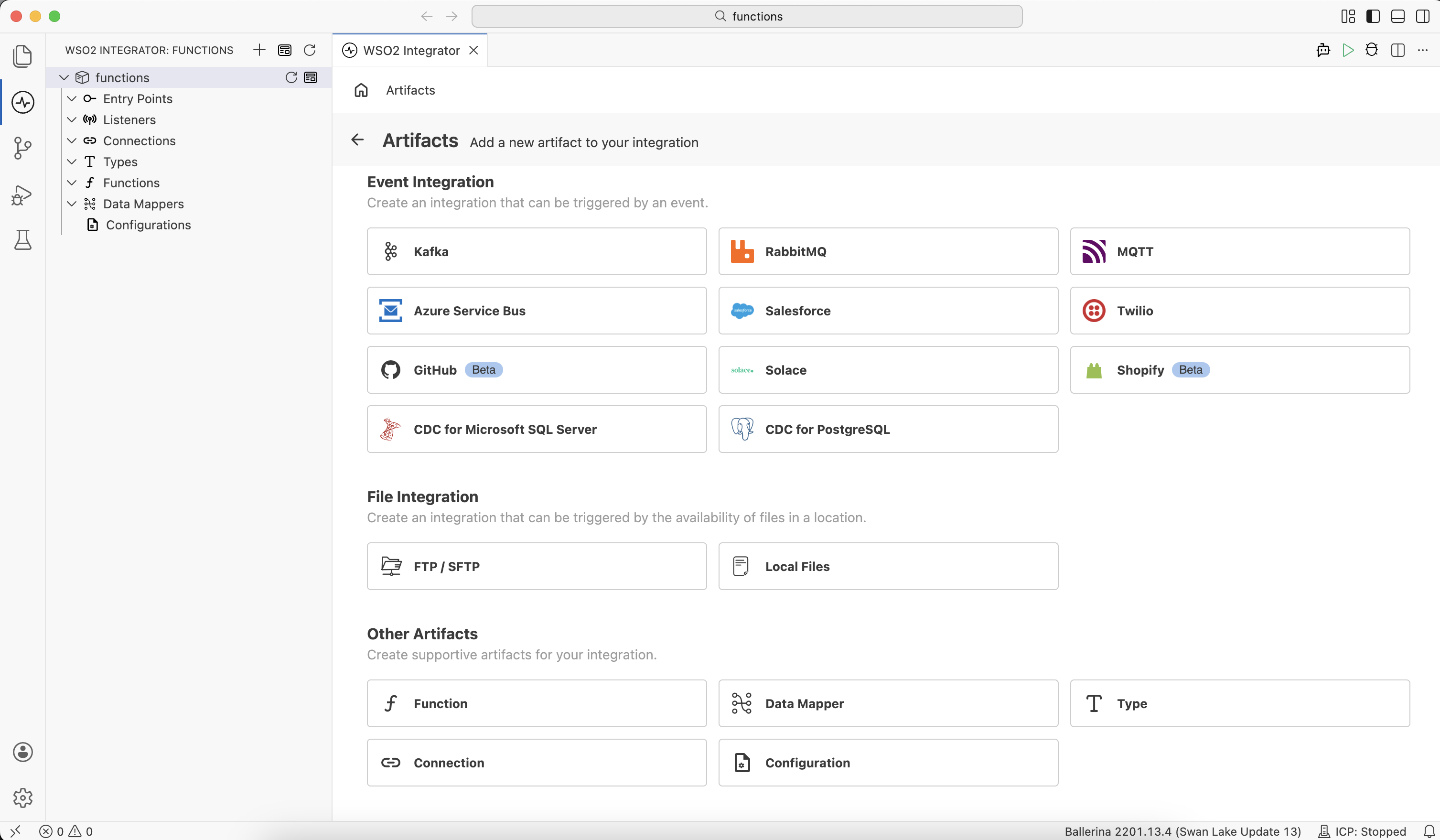Click Ballerina version in status bar

click(x=1182, y=831)
